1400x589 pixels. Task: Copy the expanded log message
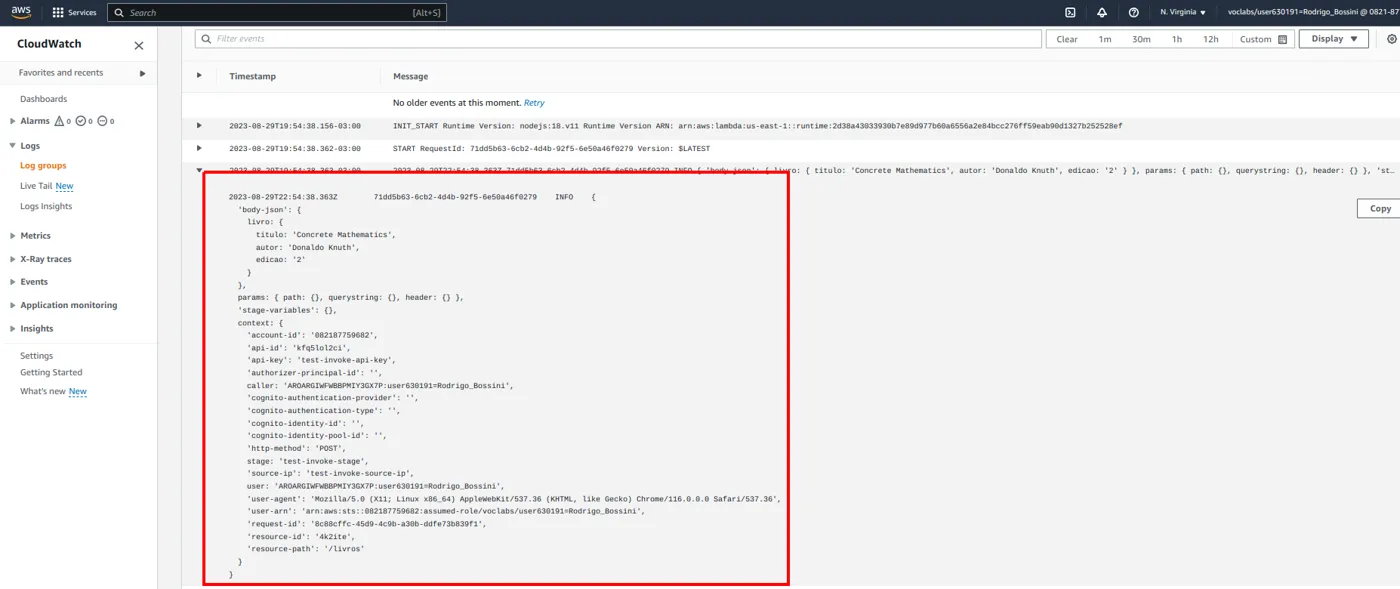pyautogui.click(x=1380, y=208)
